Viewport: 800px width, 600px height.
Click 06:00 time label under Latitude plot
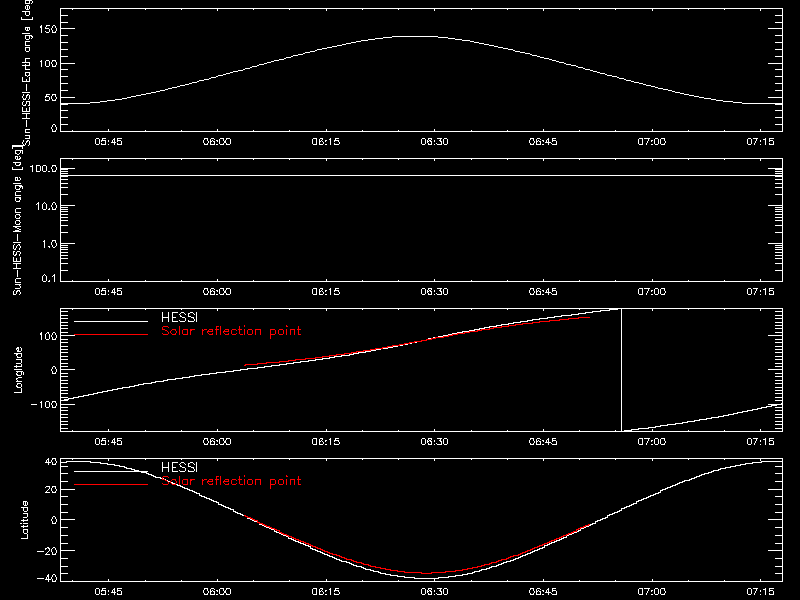[x=217, y=591]
